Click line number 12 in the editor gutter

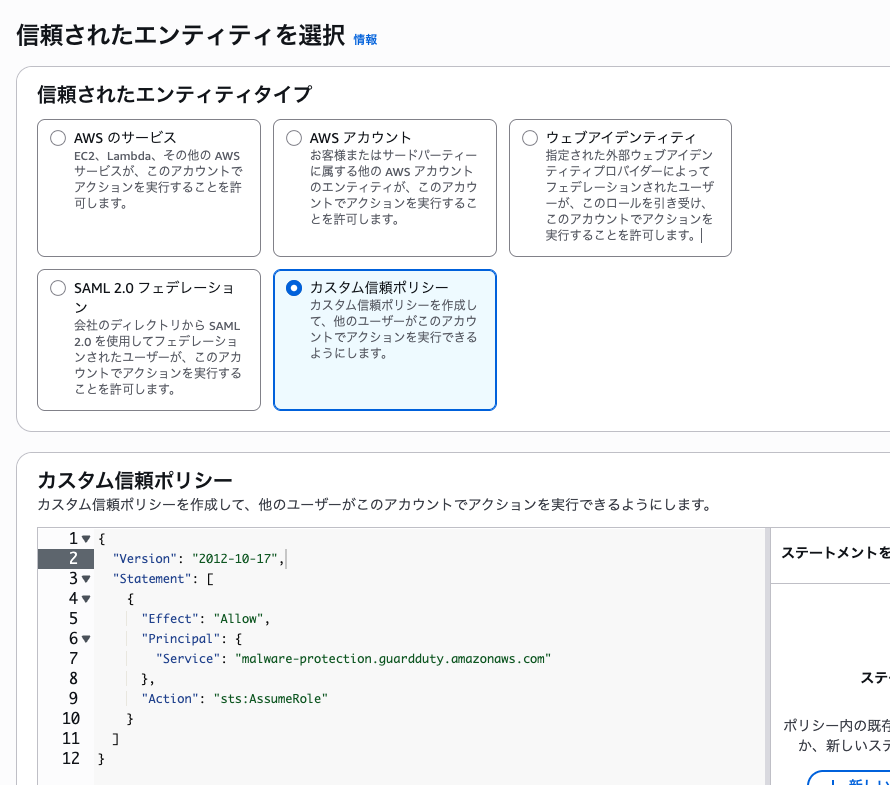tap(70, 759)
